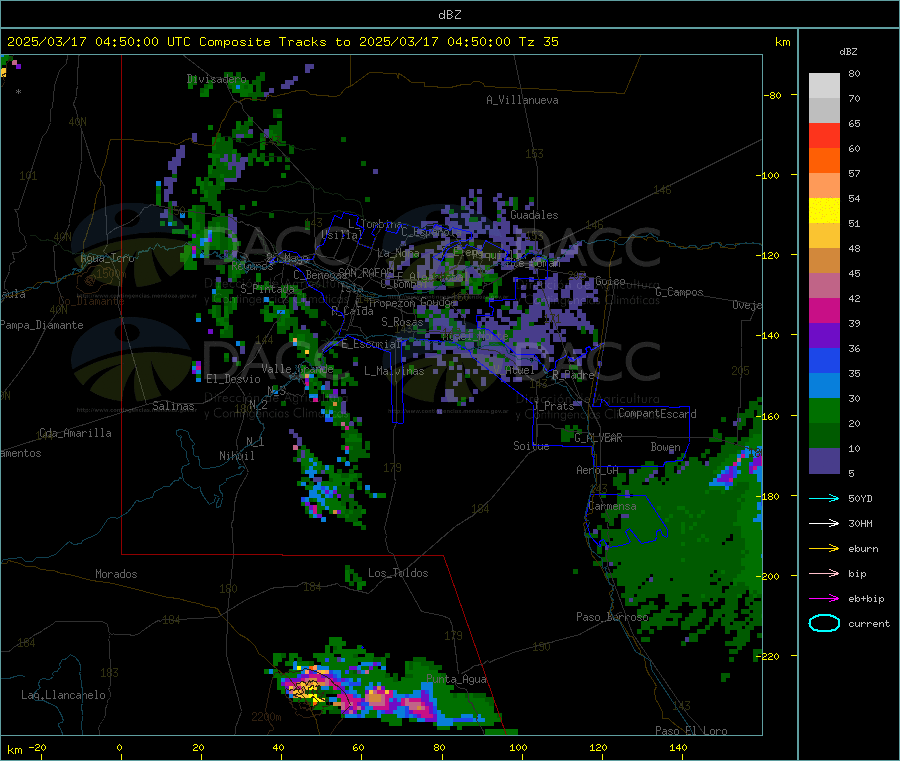Click the -80 tick on right axis
900x761 pixels.
point(773,95)
